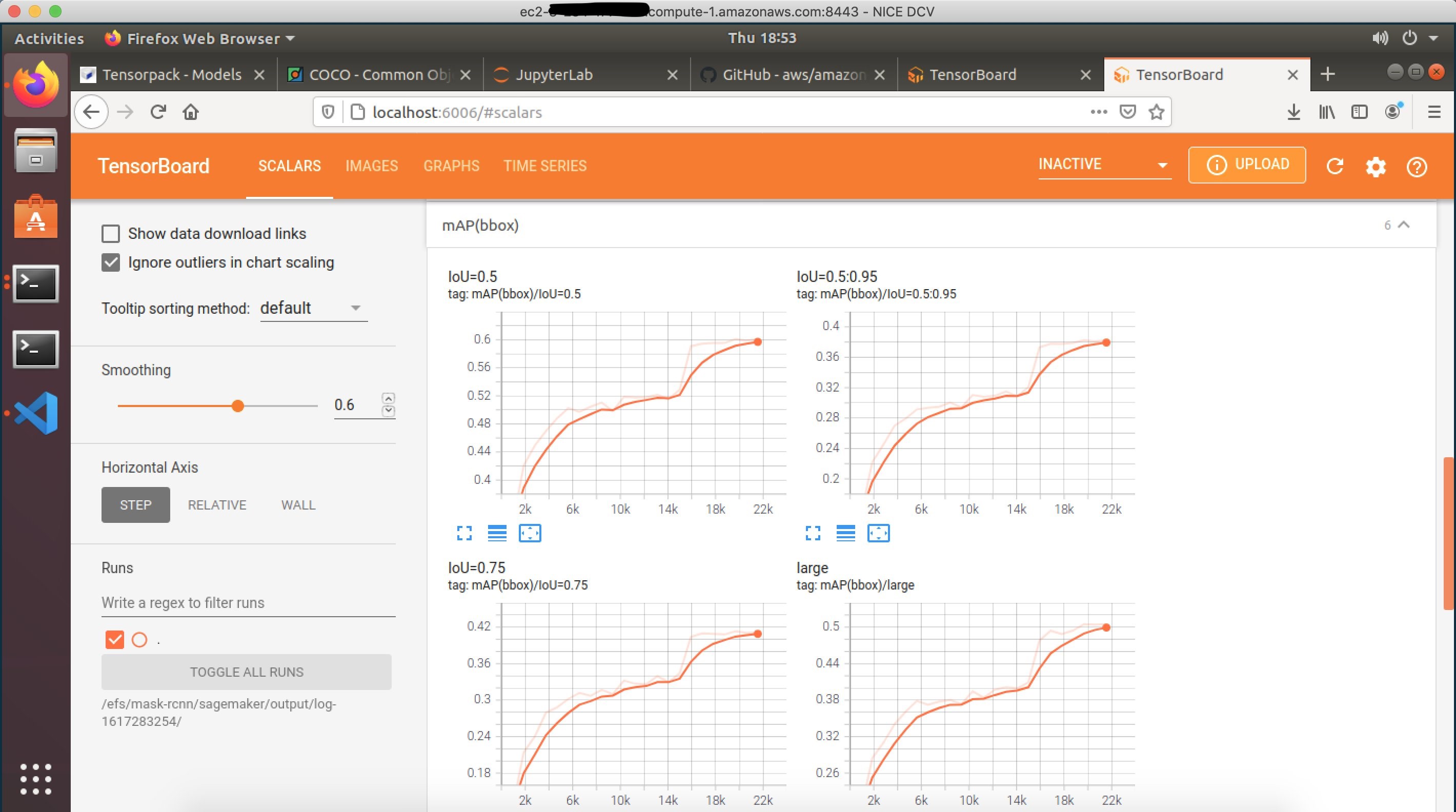This screenshot has width=1456, height=812.
Task: Click the UPLOAD button
Action: point(1247,165)
